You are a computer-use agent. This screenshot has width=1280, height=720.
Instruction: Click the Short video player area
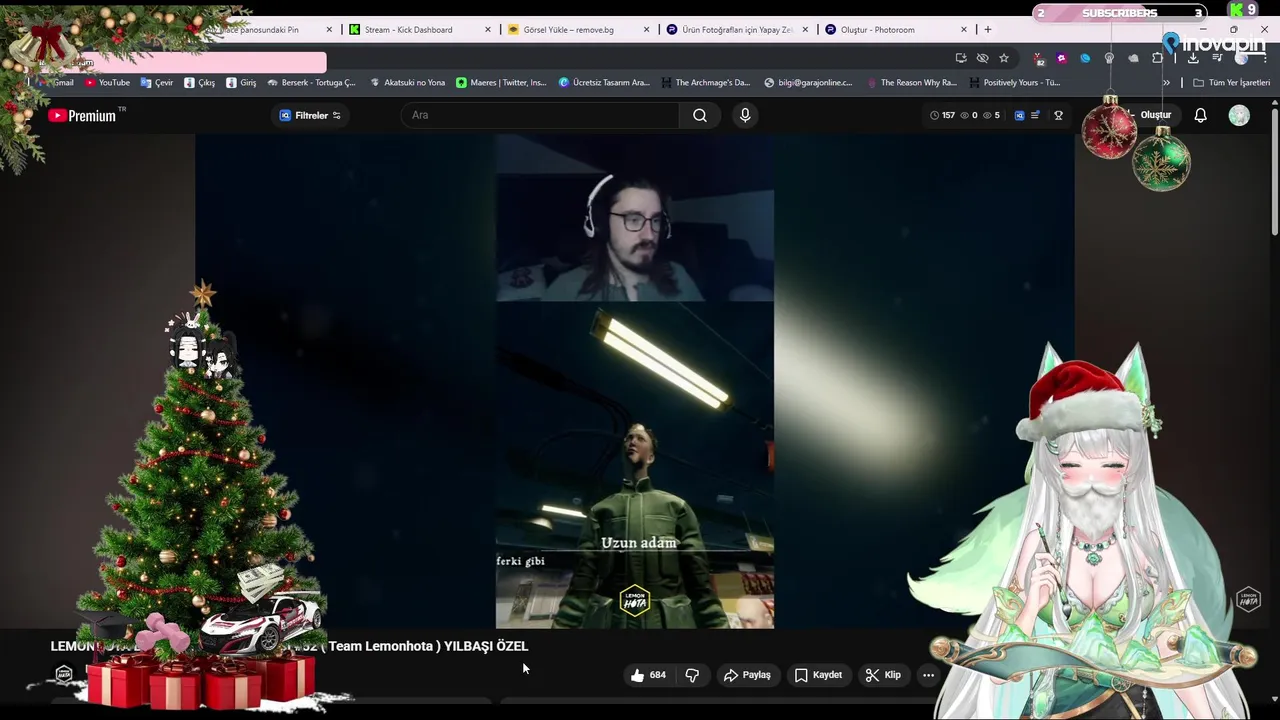[635, 381]
